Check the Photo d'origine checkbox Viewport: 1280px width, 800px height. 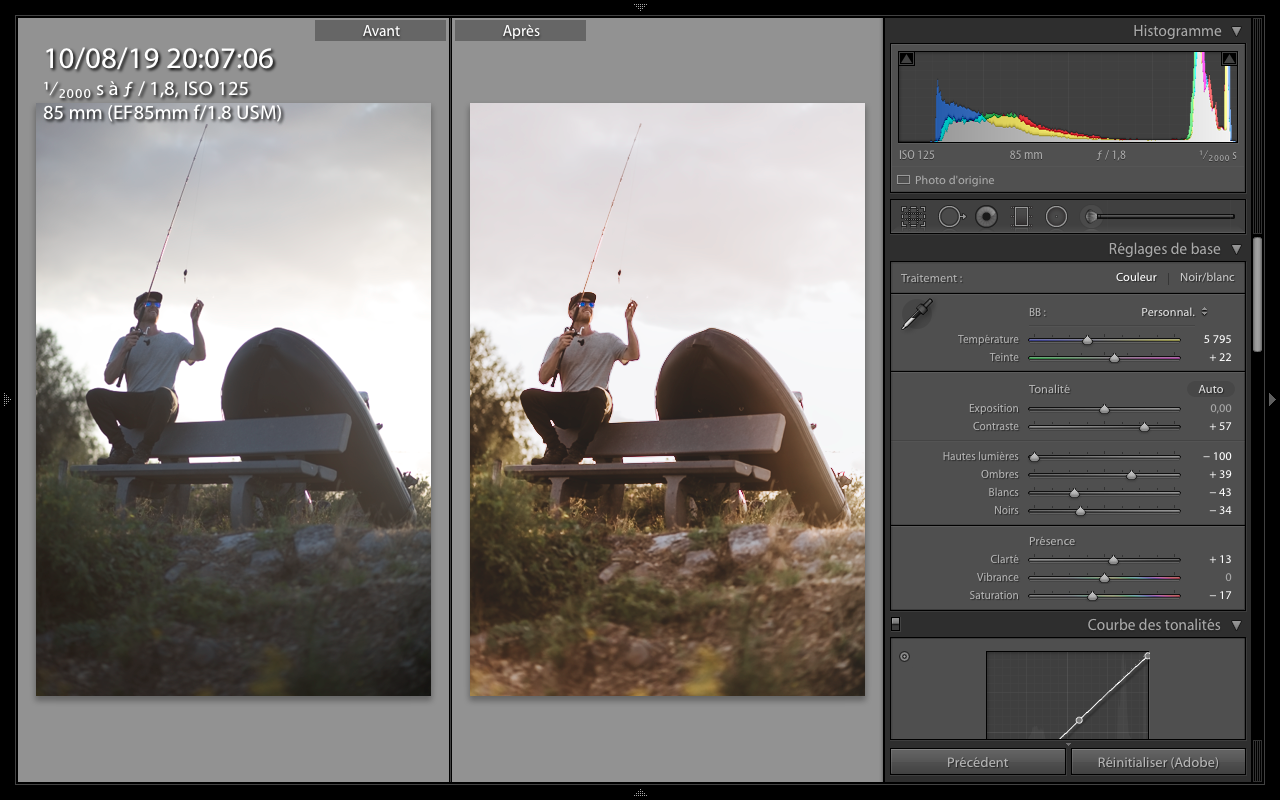tap(904, 181)
